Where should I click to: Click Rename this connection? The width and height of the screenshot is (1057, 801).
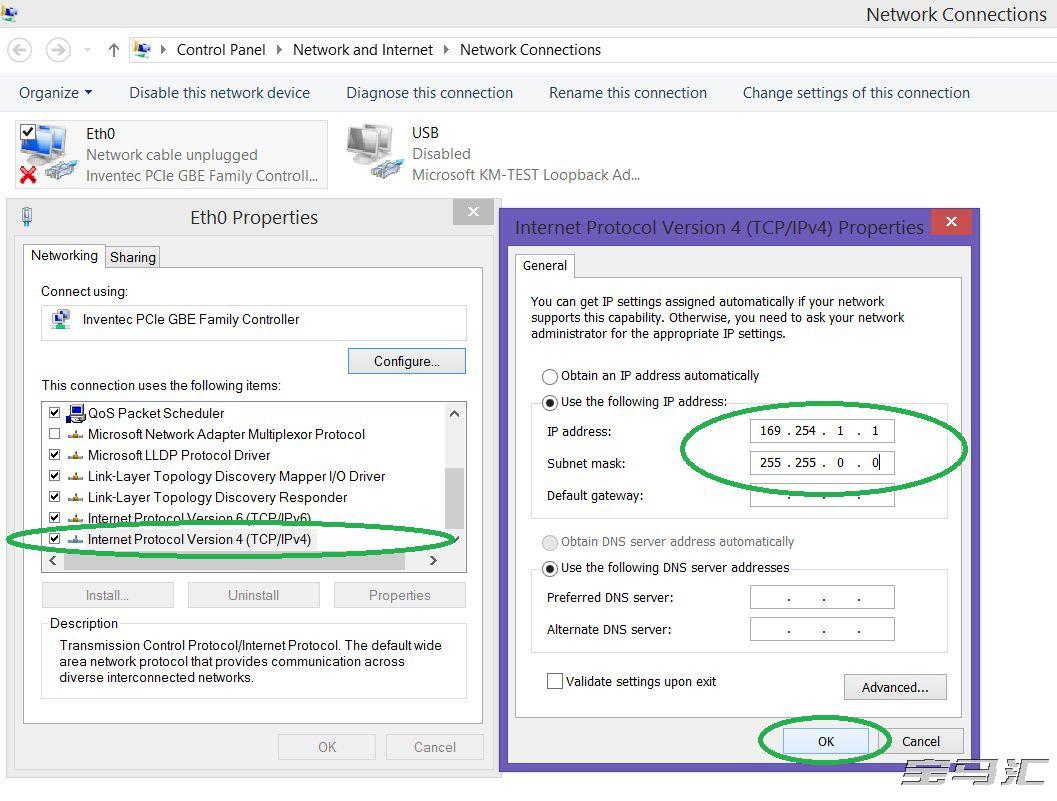pyautogui.click(x=628, y=93)
